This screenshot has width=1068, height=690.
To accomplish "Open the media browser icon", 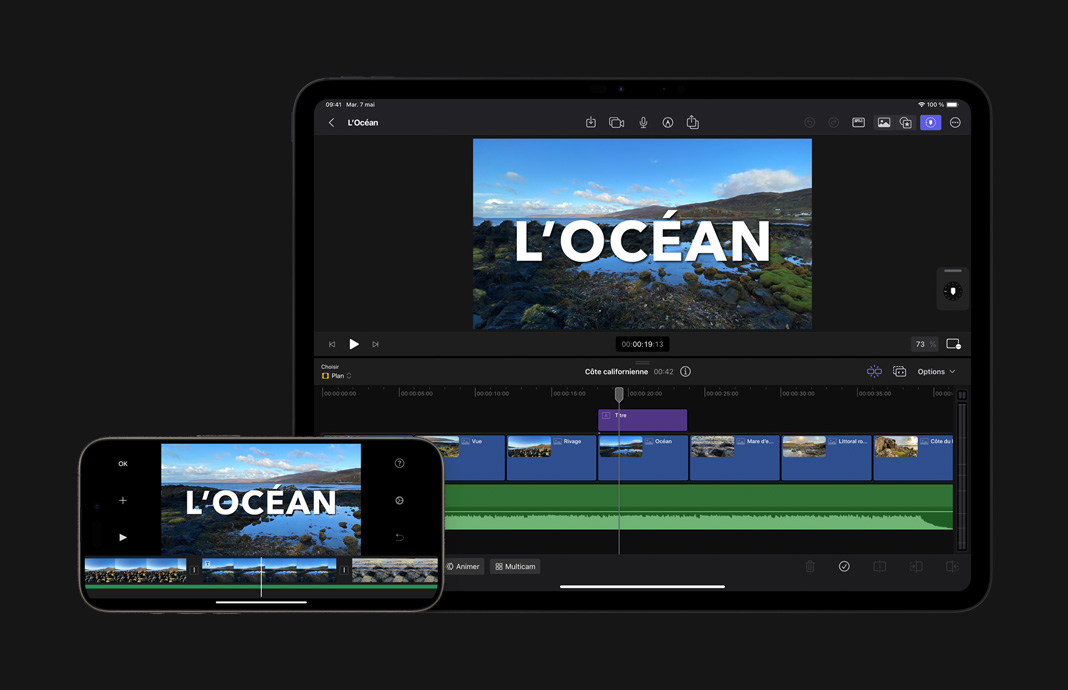I will (883, 122).
